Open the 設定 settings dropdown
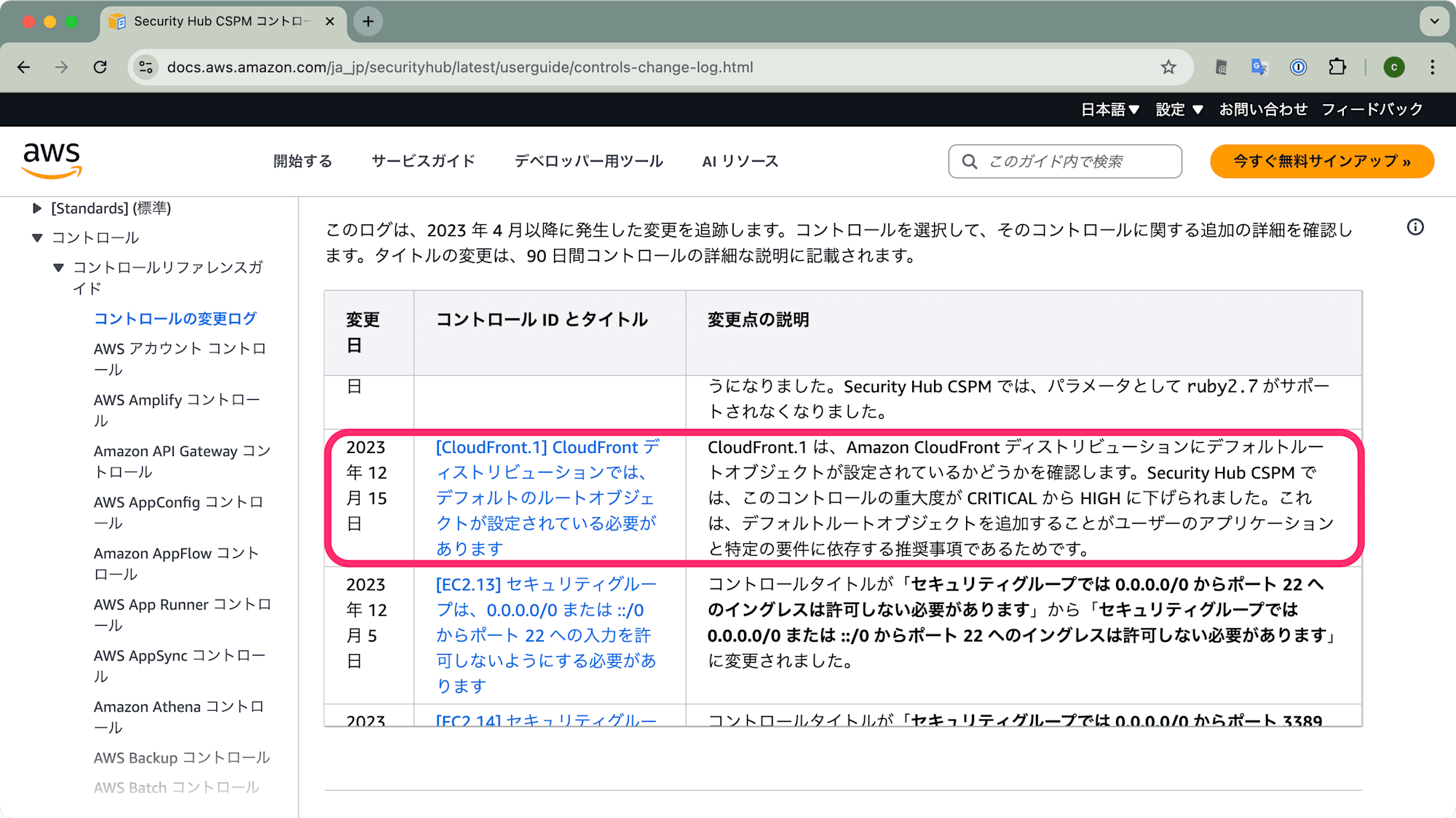 click(x=1179, y=109)
